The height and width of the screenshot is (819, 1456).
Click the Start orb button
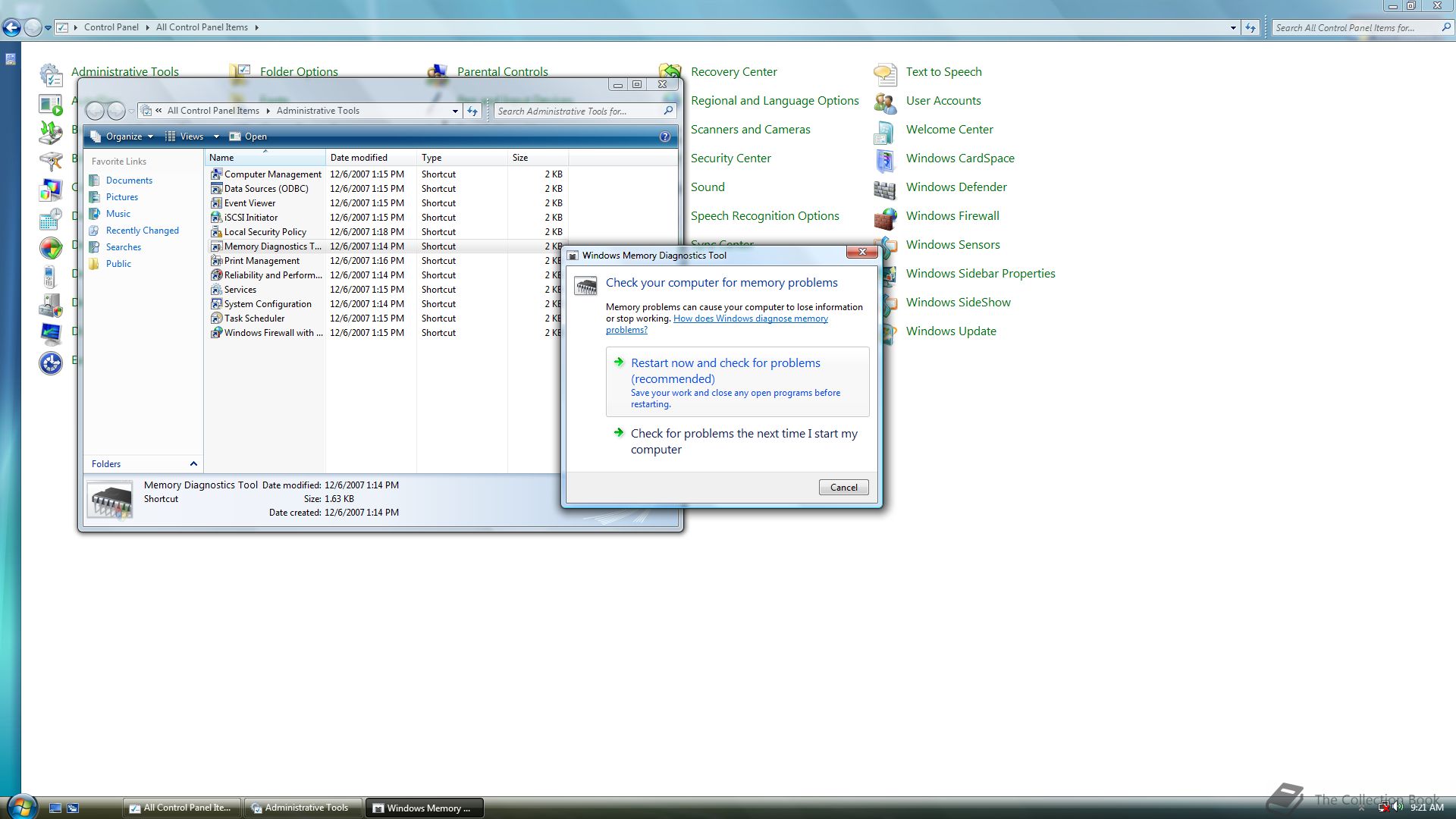tap(20, 807)
